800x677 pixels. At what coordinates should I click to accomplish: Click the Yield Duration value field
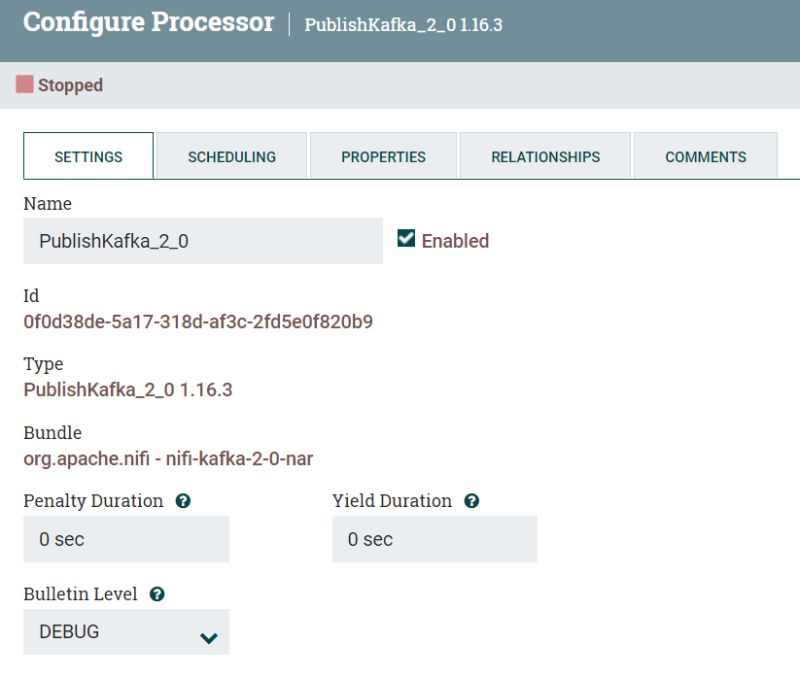coord(434,539)
